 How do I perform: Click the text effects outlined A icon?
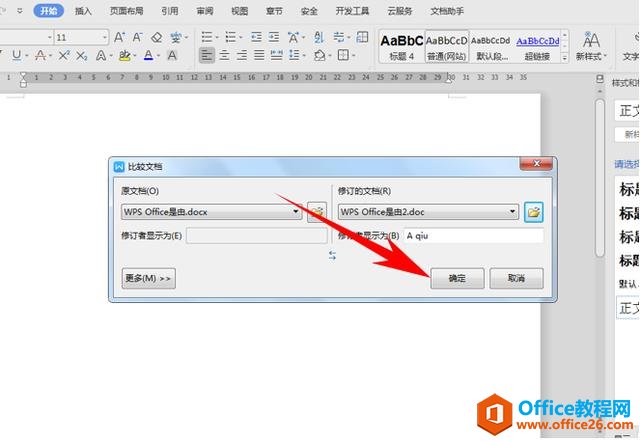(100, 55)
